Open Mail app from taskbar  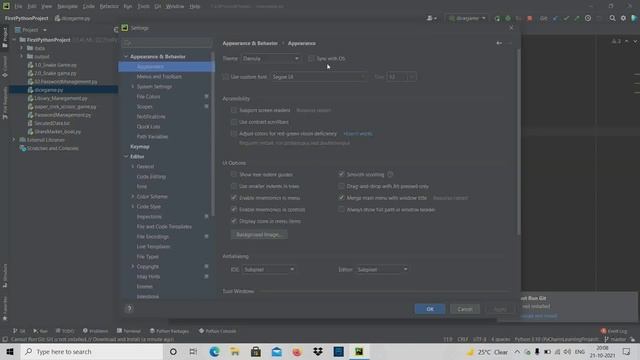[276, 351]
